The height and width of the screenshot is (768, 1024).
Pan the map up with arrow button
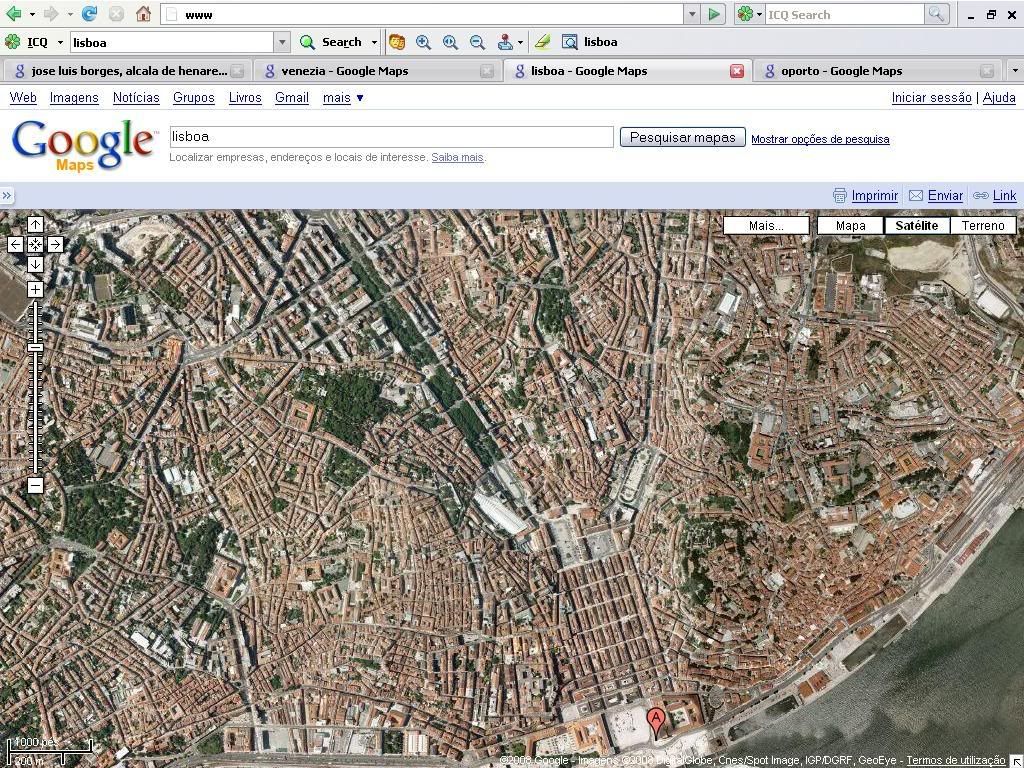[x=35, y=224]
